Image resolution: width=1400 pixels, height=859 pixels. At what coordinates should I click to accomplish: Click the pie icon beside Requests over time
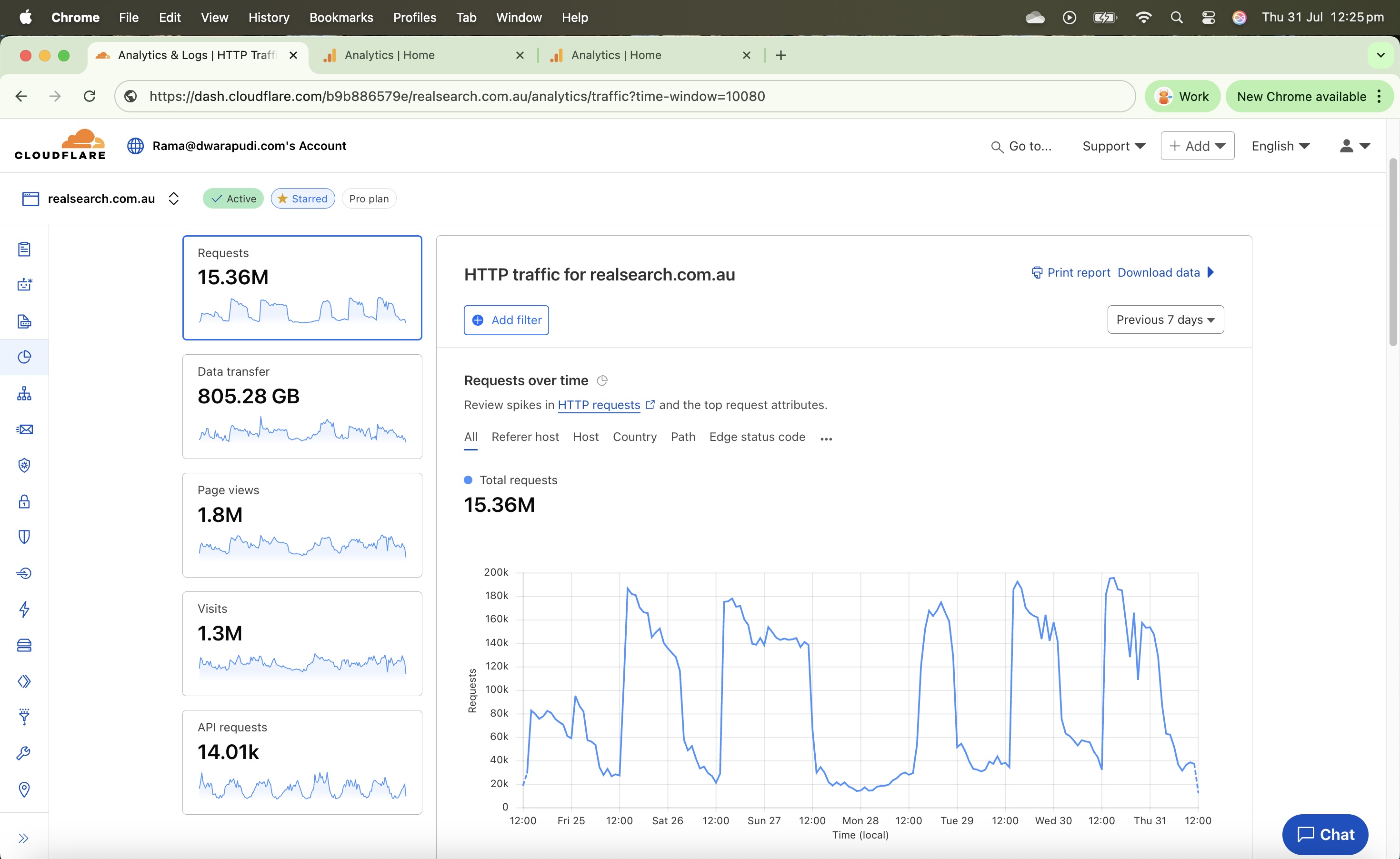coord(602,380)
